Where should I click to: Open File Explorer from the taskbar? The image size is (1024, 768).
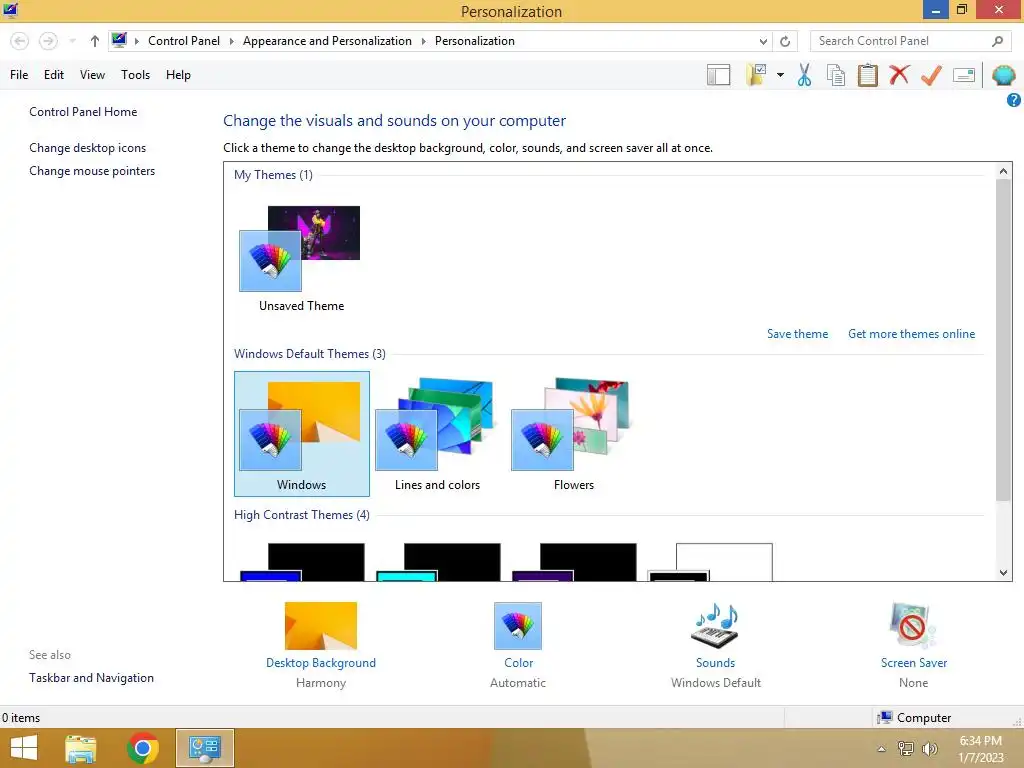tap(81, 748)
